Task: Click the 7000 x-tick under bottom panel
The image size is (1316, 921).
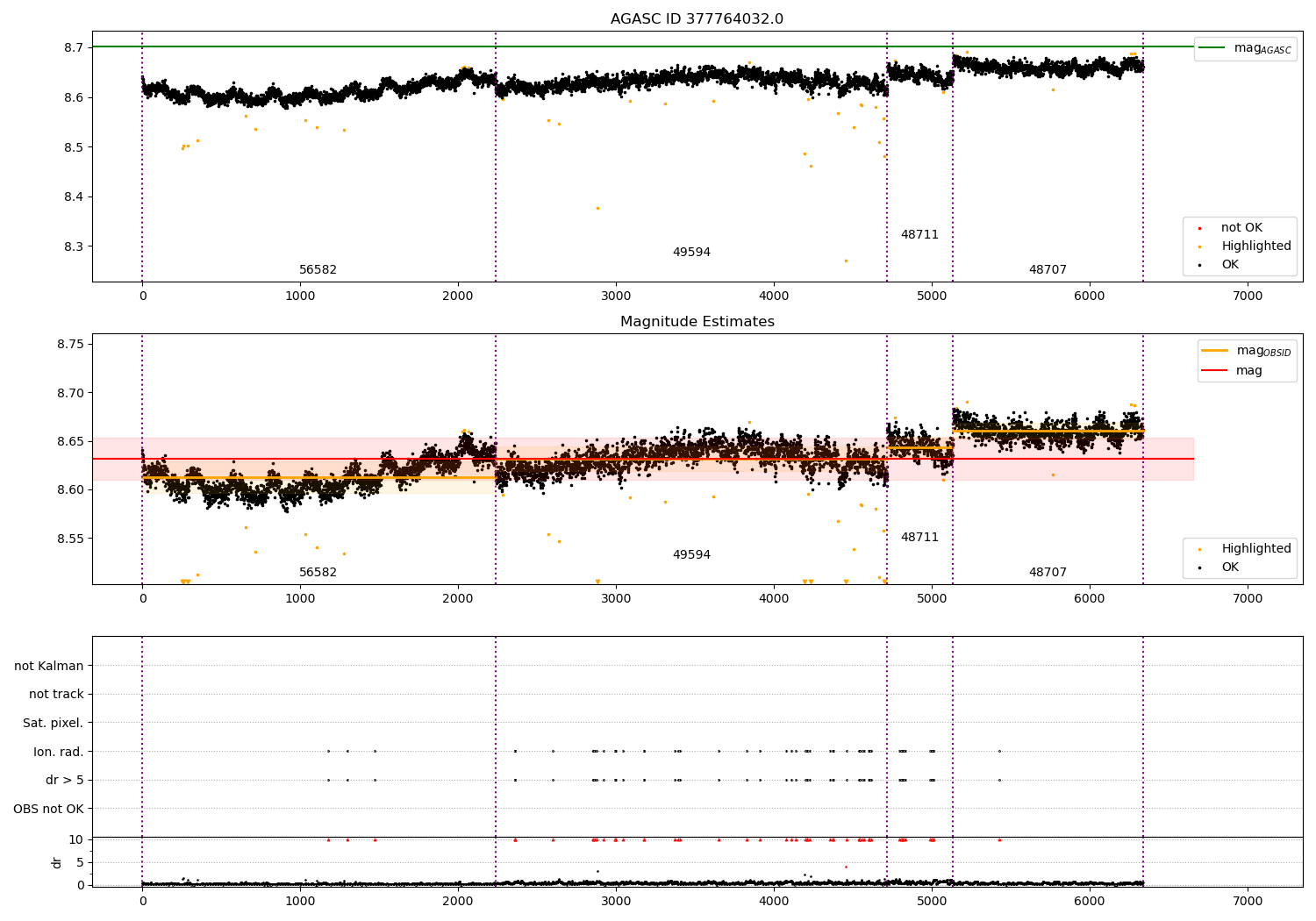Action: point(1248,902)
